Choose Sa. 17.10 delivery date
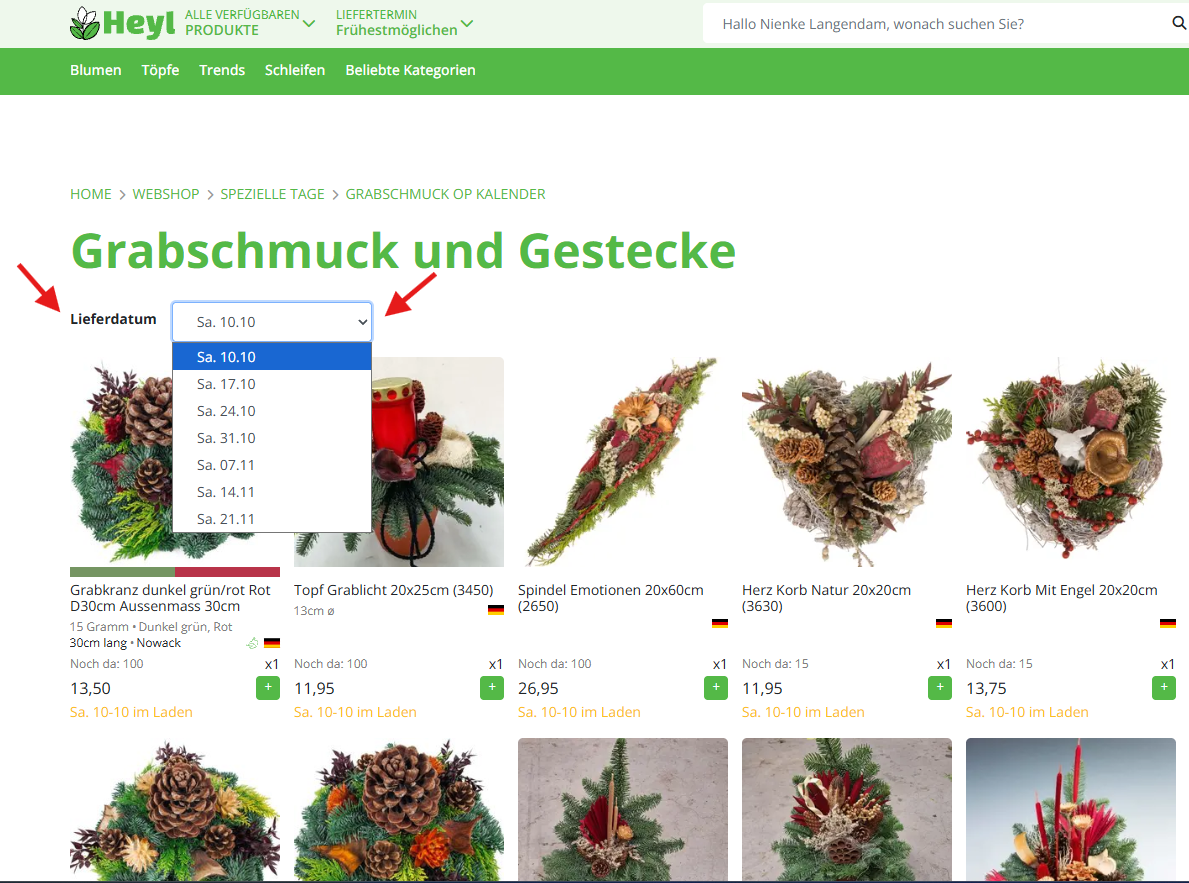Viewport: 1189px width, 883px height. 272,384
